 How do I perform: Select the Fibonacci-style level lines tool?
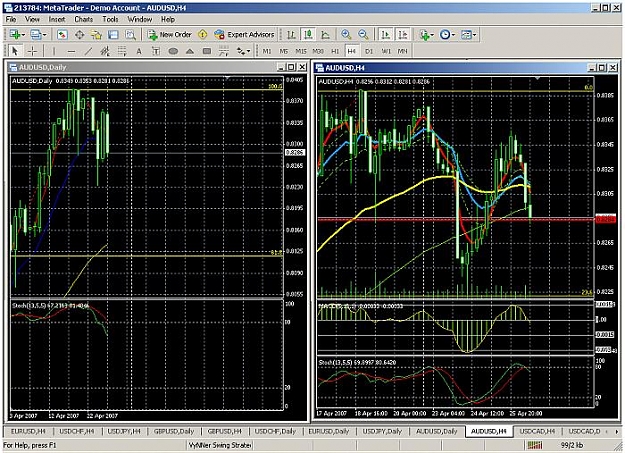click(x=224, y=51)
